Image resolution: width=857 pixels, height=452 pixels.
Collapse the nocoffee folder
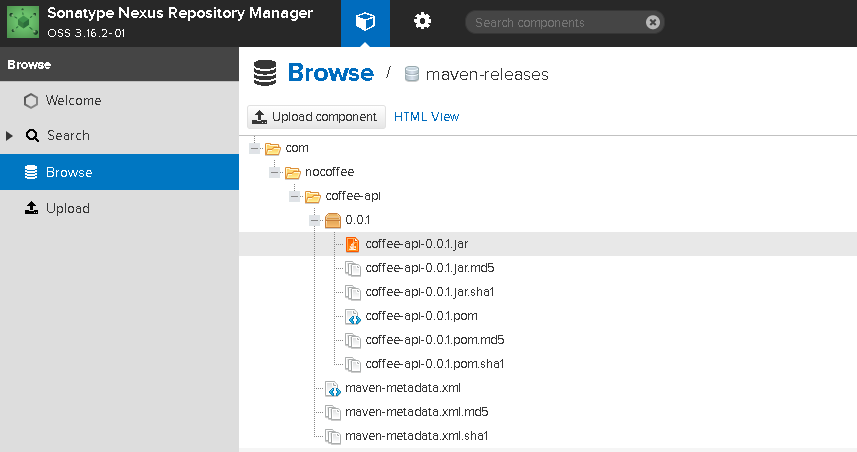pos(274,172)
